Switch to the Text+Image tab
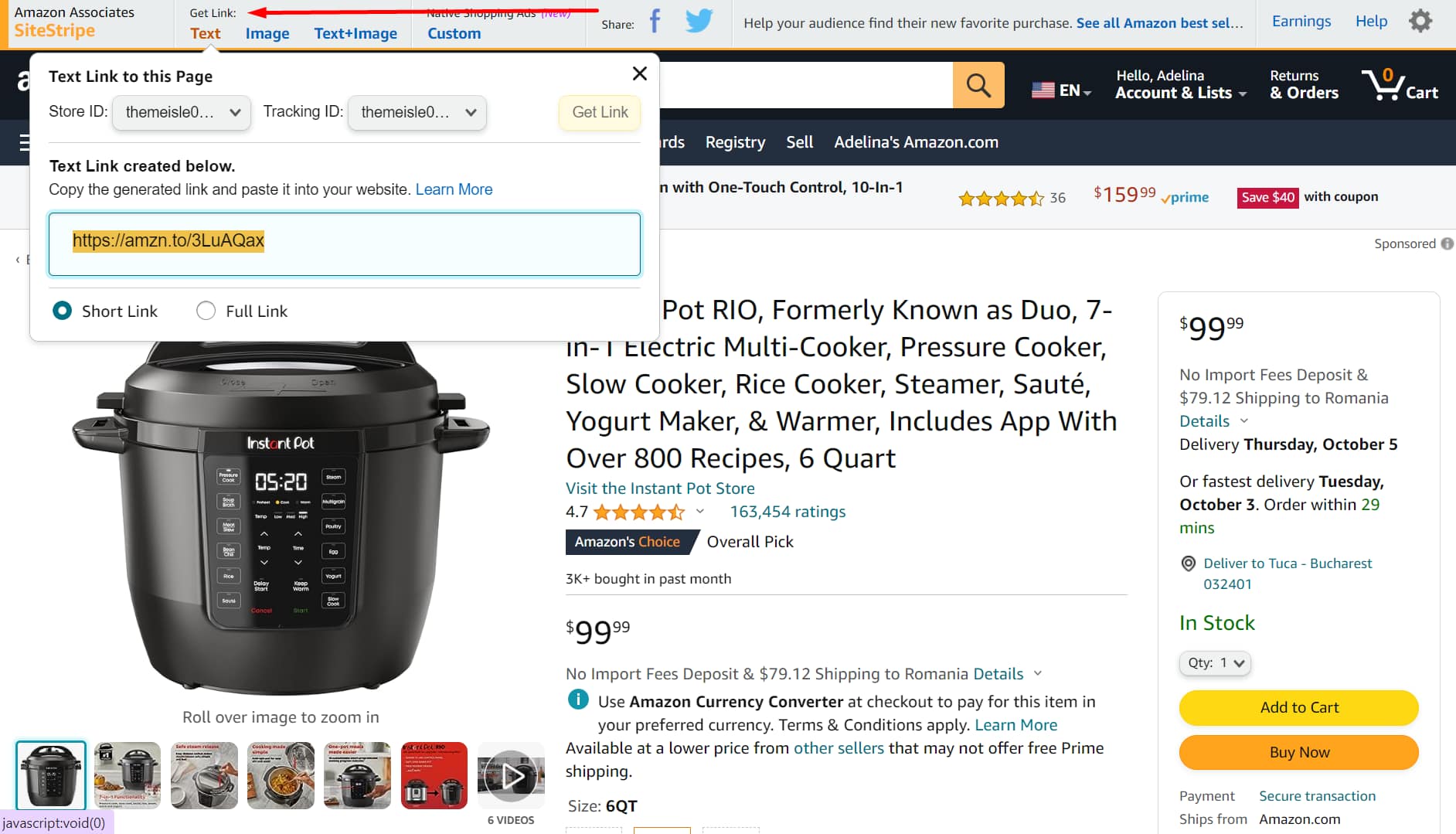The height and width of the screenshot is (834, 1456). [355, 33]
